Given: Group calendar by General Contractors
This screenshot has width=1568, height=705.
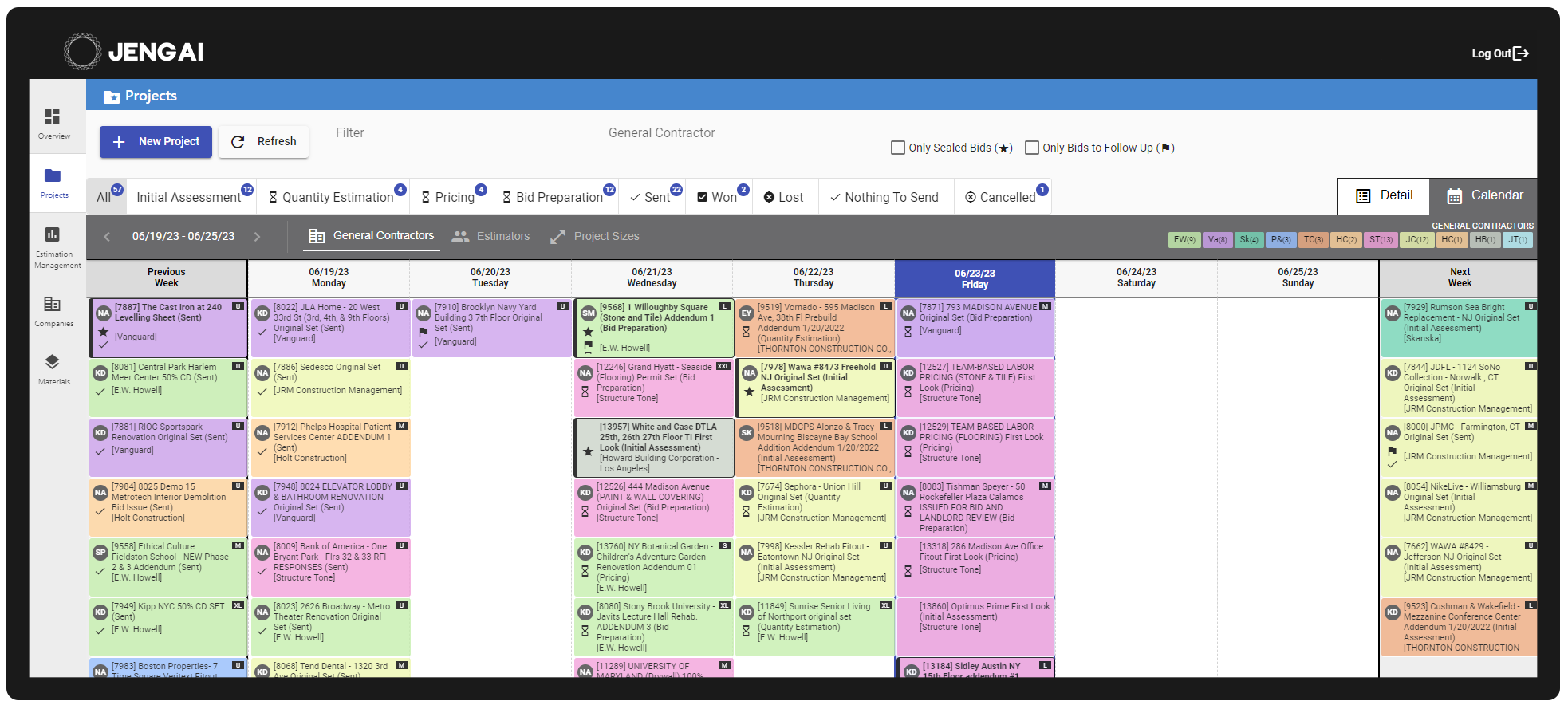Looking at the screenshot, I should (372, 236).
